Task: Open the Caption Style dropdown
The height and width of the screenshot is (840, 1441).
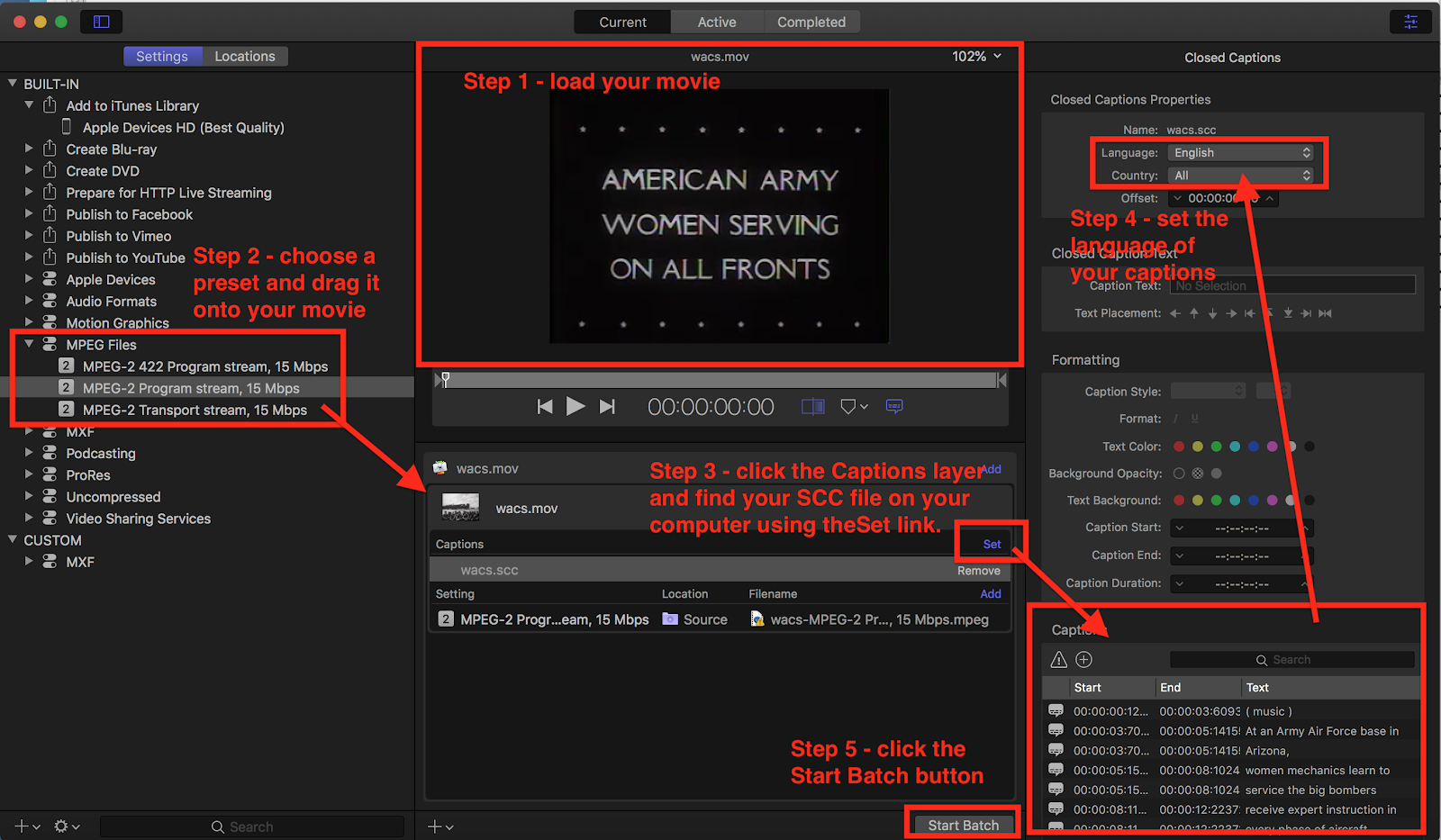Action: [x=1208, y=391]
